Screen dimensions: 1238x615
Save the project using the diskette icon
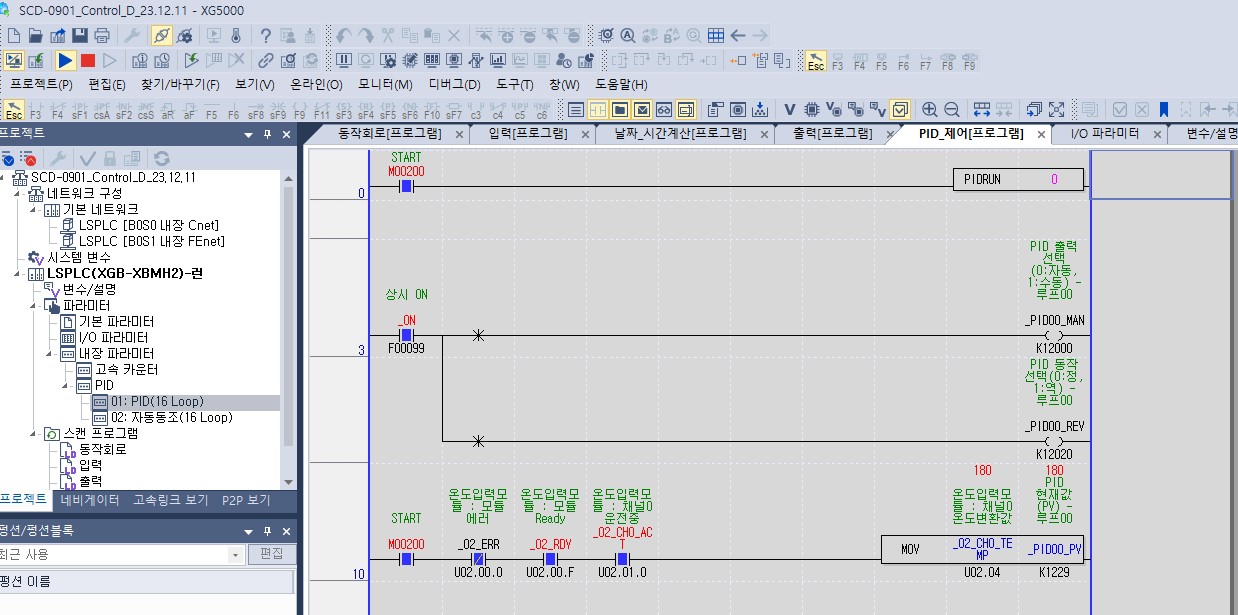point(80,34)
